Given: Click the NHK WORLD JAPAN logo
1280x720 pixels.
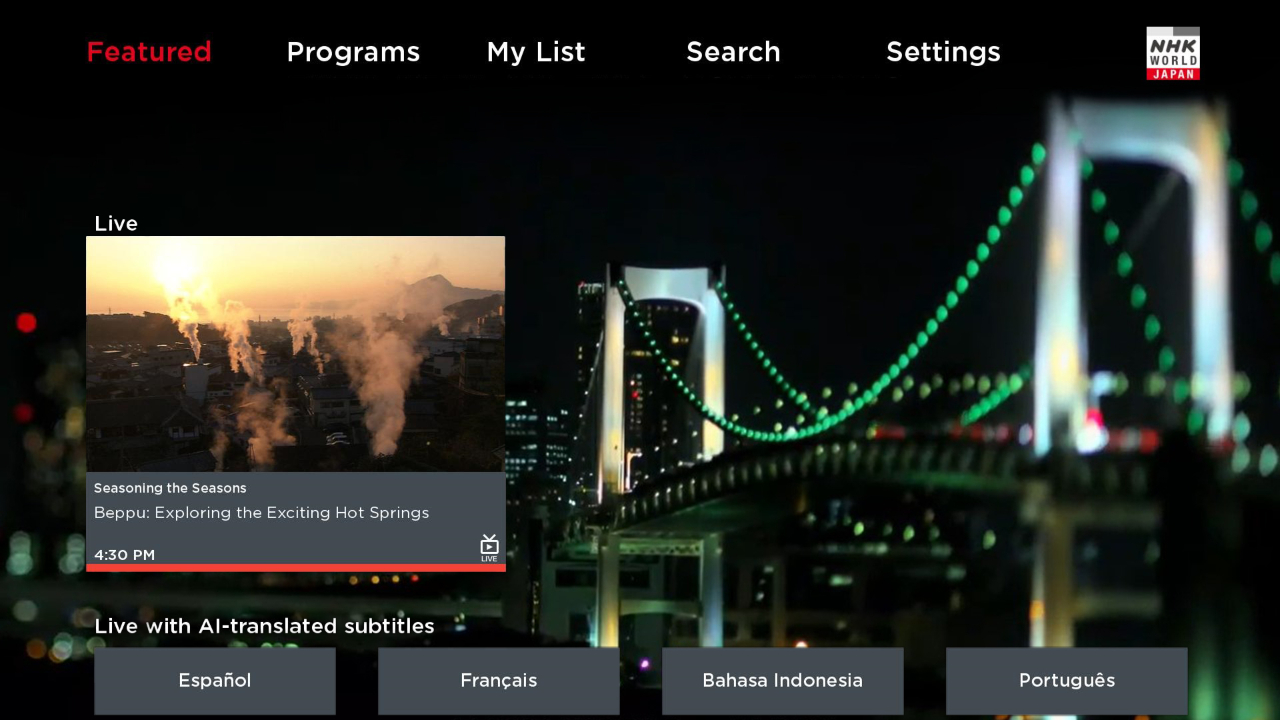Looking at the screenshot, I should point(1171,52).
